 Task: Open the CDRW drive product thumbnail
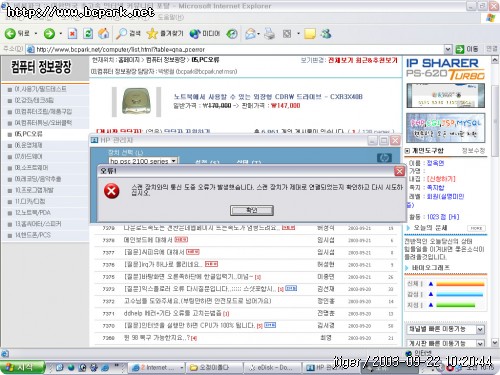pyautogui.click(x=136, y=101)
